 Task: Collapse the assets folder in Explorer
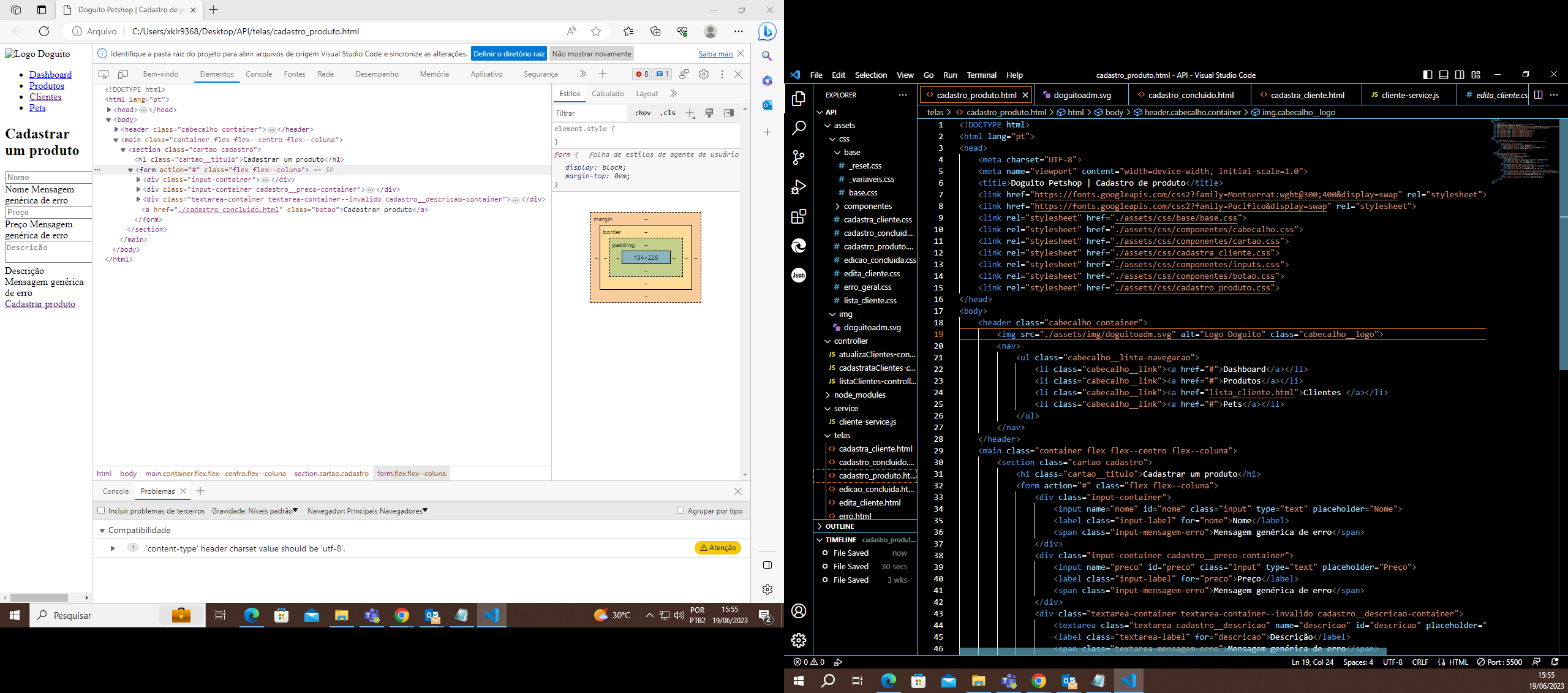[x=843, y=126]
